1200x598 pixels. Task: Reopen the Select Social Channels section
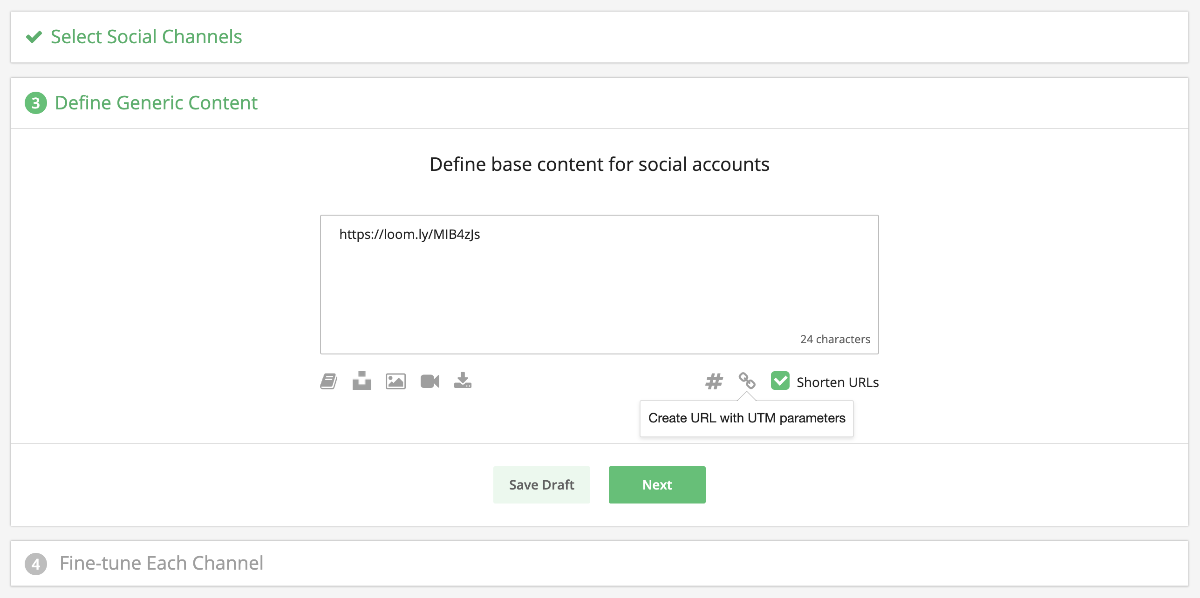coord(146,36)
